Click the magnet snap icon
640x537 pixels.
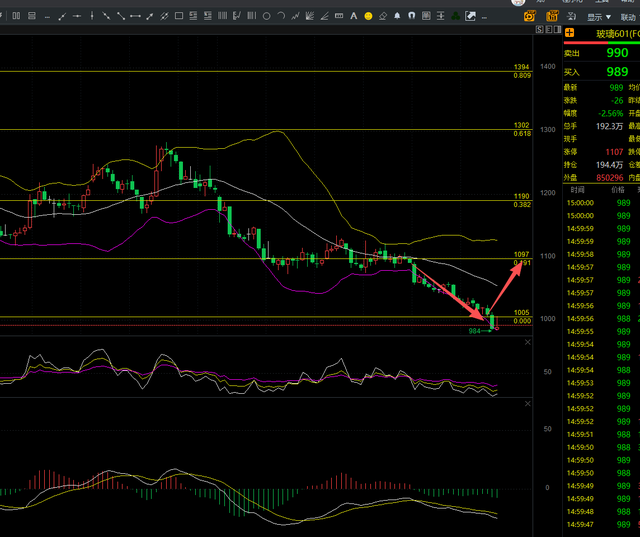(411, 16)
